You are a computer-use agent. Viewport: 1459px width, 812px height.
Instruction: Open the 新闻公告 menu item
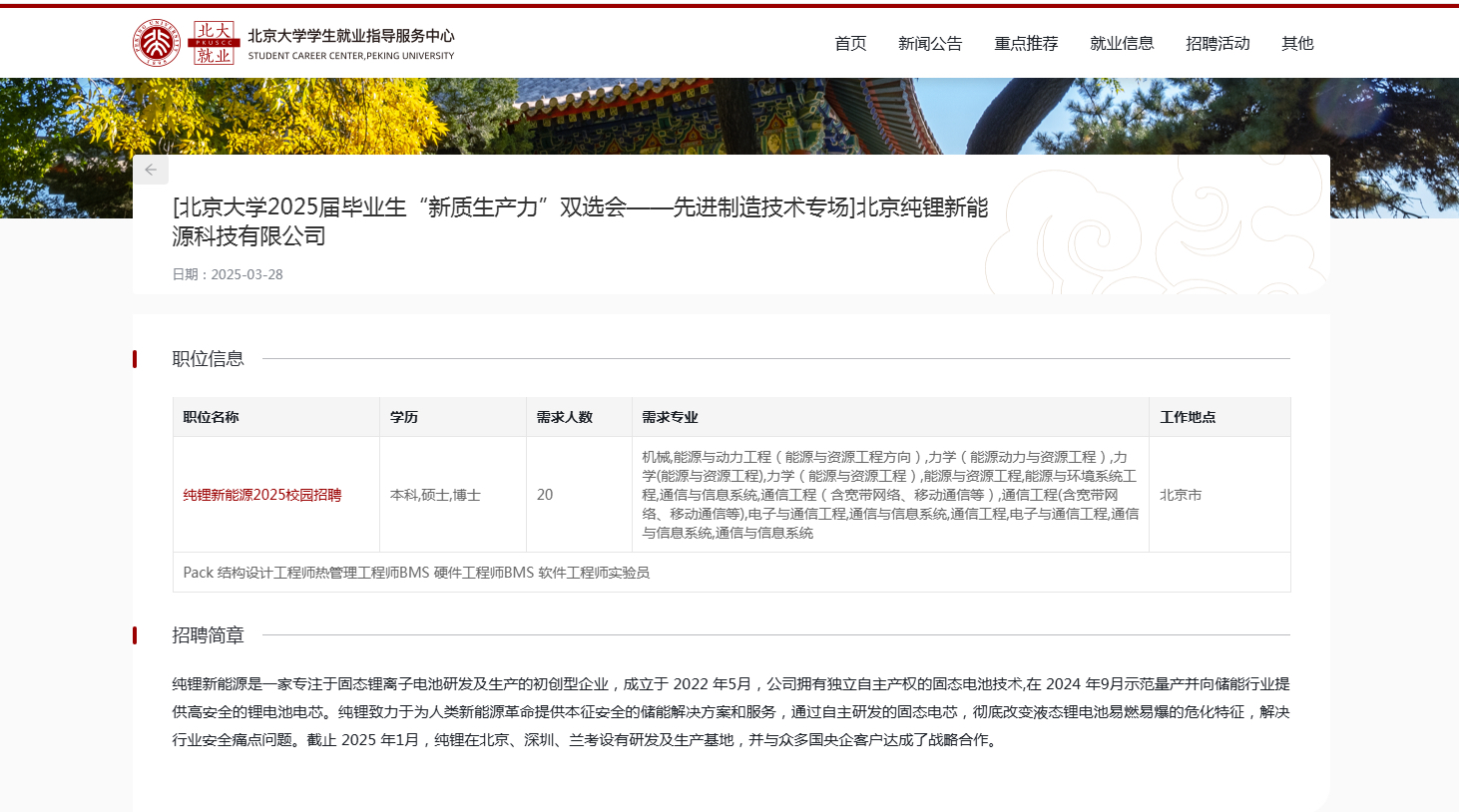[x=930, y=43]
